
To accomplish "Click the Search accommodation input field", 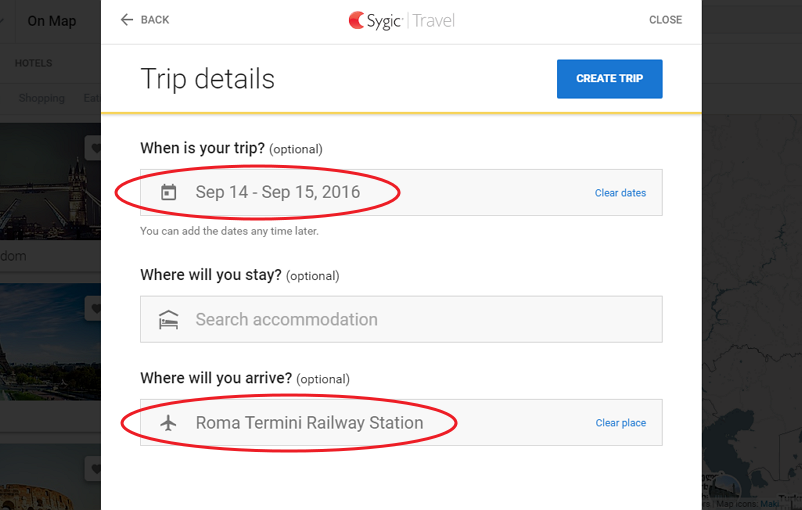I will 400,320.
